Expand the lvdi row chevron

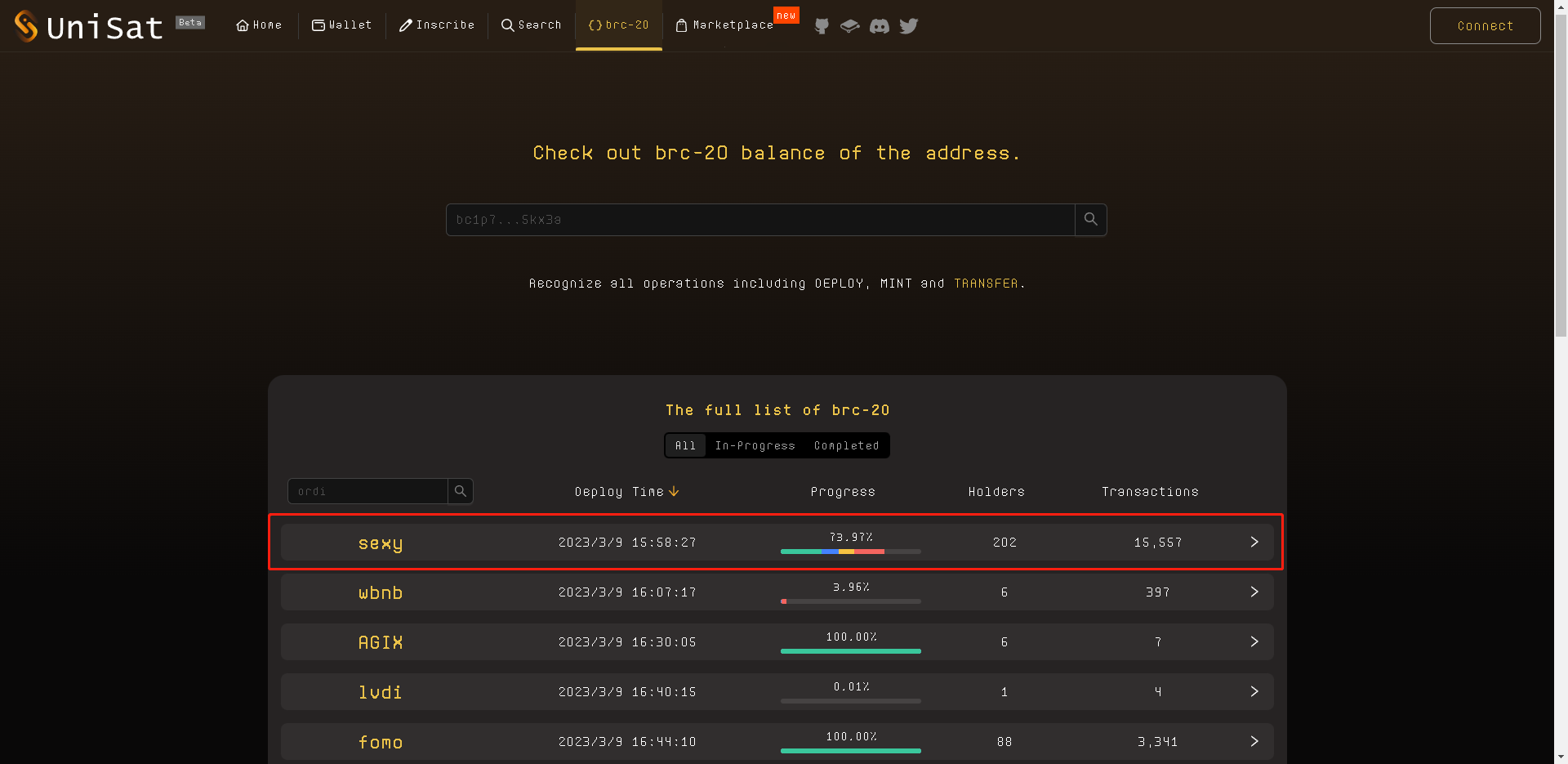[x=1254, y=691]
